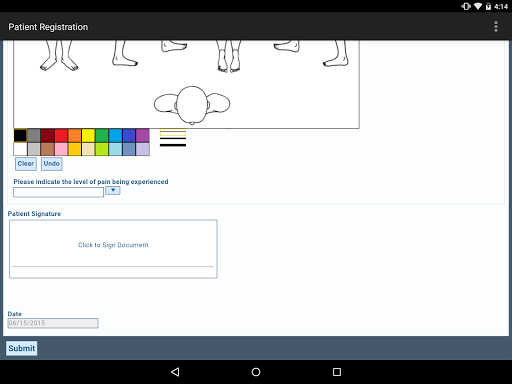Select the dark blue color swatch
The height and width of the screenshot is (384, 512).
click(x=129, y=136)
